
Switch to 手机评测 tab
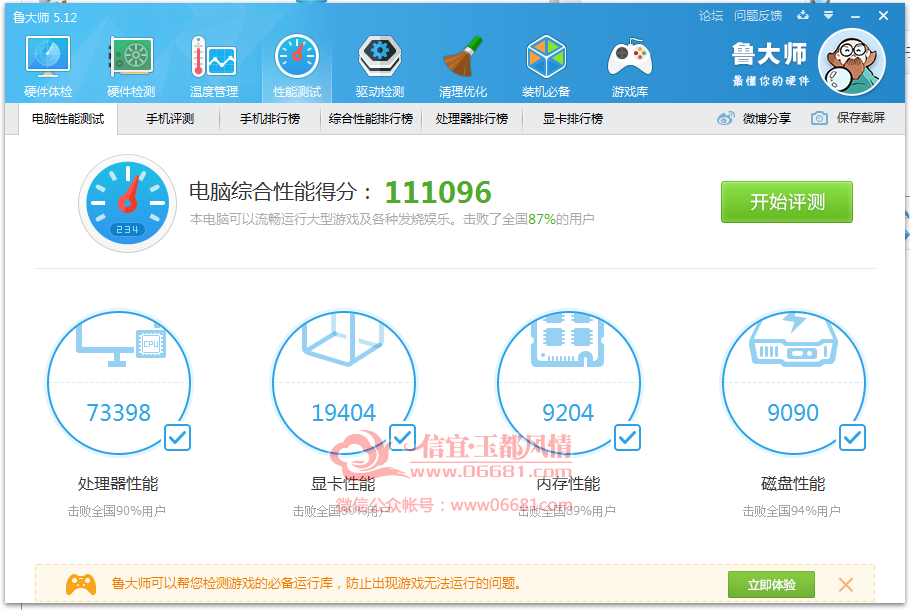click(x=169, y=119)
